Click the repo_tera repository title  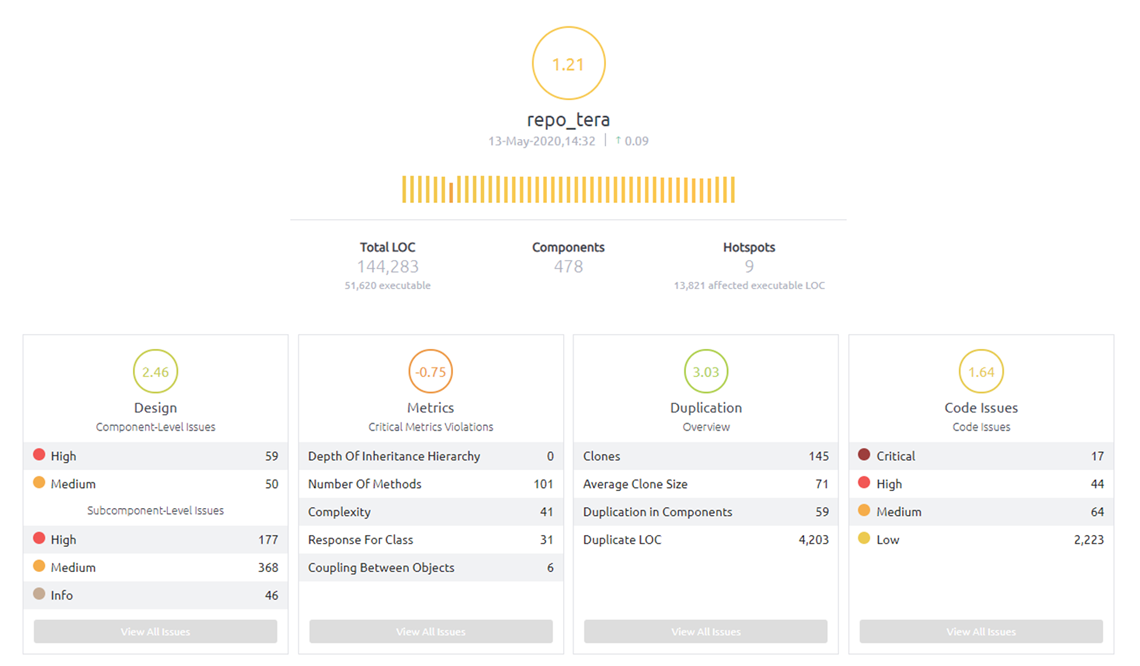point(569,119)
